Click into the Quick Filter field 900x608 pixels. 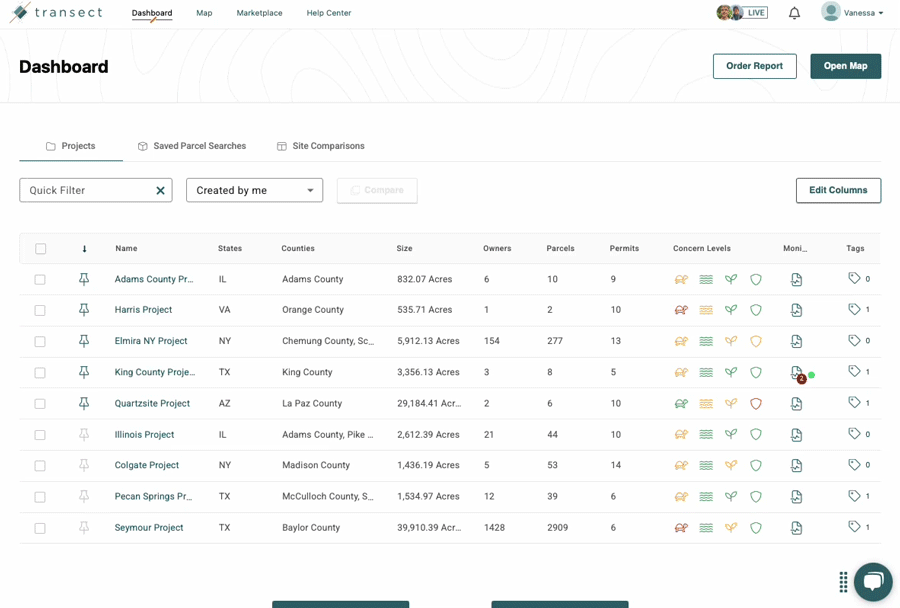[85, 190]
